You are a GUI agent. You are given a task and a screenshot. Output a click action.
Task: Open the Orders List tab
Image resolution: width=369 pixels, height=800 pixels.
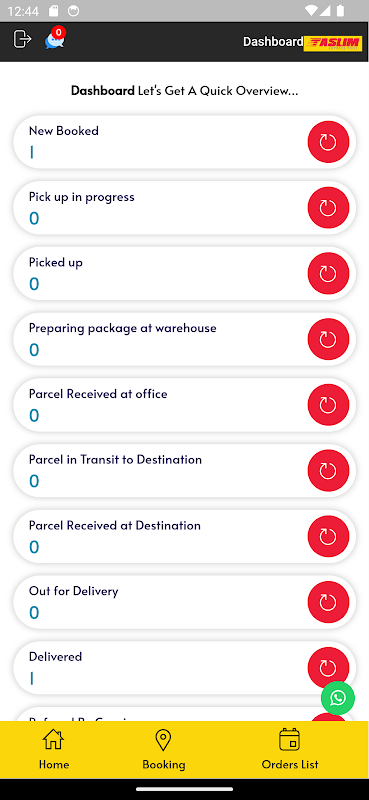click(290, 749)
